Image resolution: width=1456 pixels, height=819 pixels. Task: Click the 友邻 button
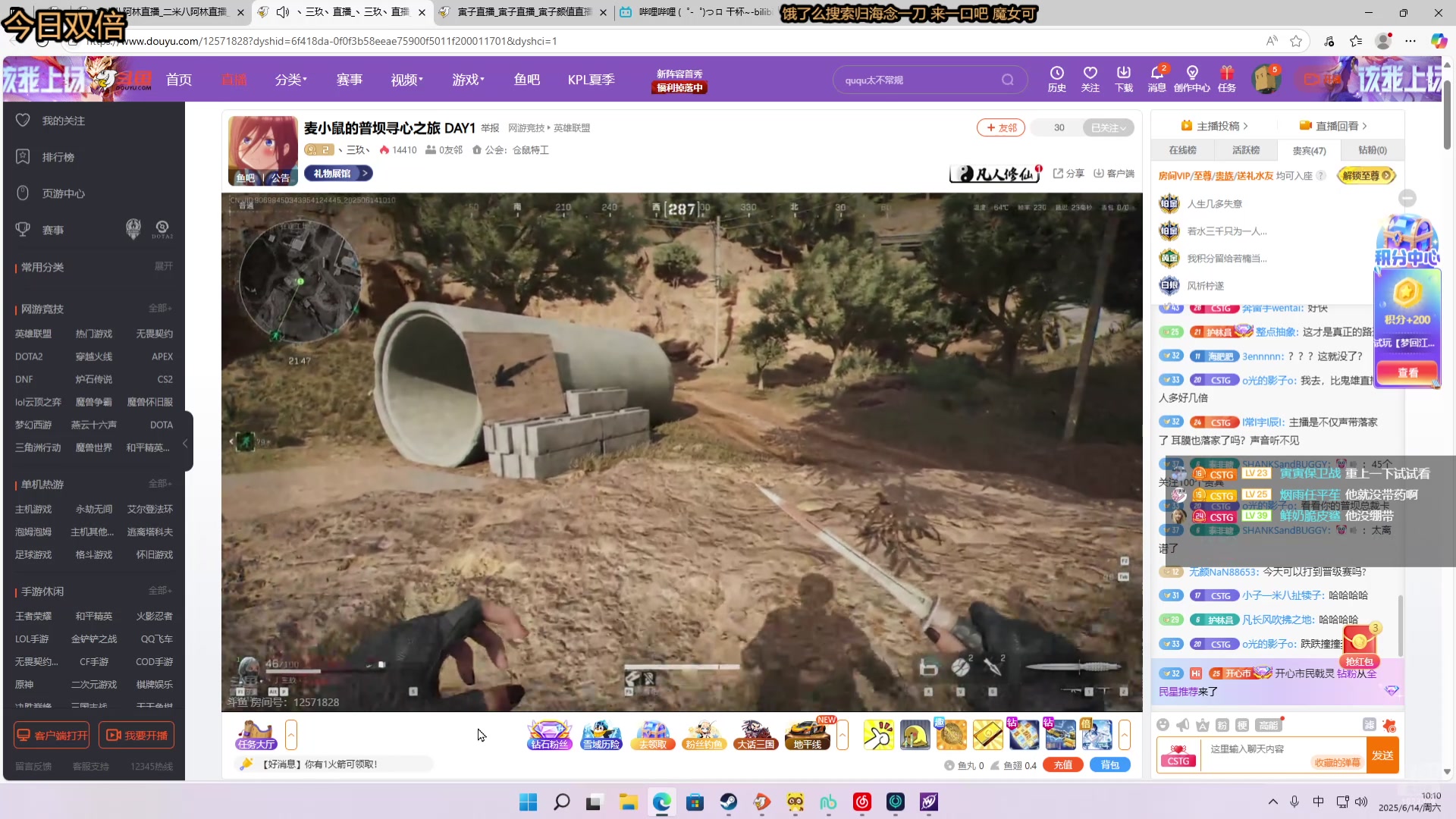1001,127
